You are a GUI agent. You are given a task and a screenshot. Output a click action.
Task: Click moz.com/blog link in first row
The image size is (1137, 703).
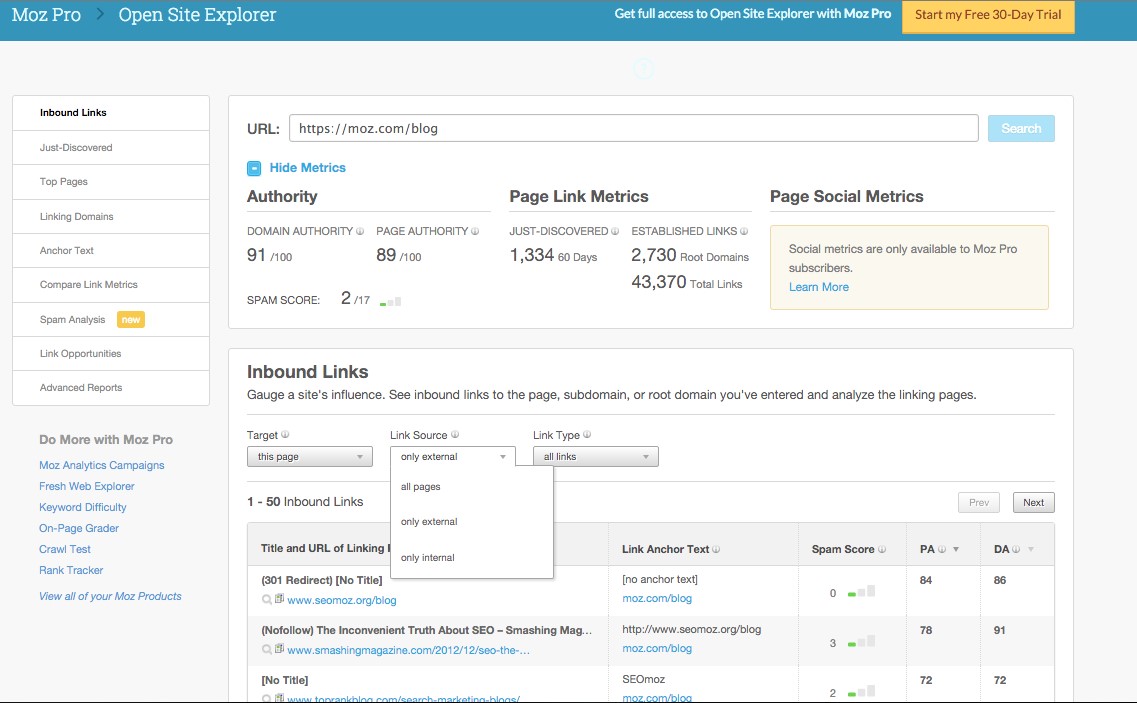pos(657,599)
